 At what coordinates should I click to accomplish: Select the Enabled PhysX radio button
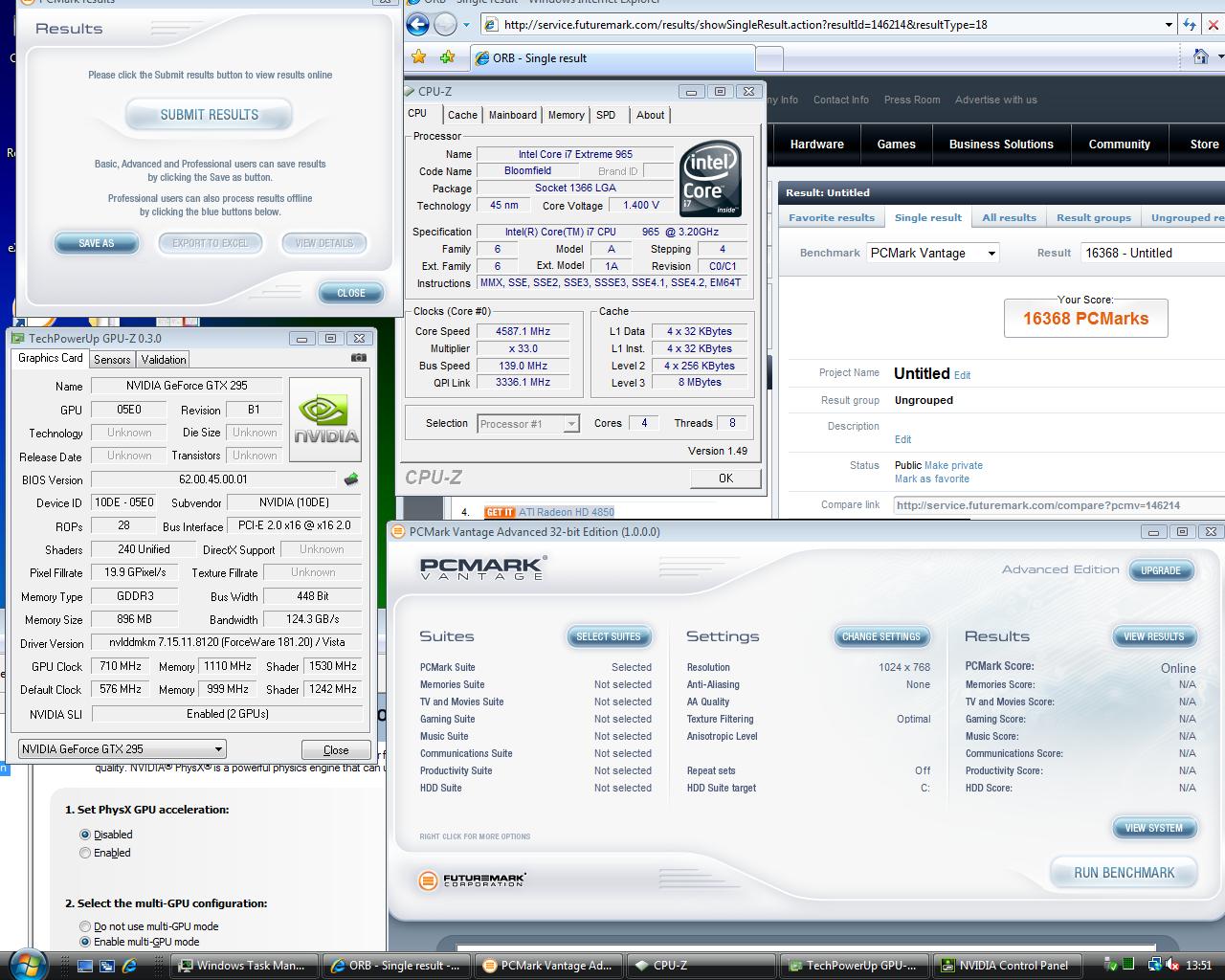click(x=85, y=853)
